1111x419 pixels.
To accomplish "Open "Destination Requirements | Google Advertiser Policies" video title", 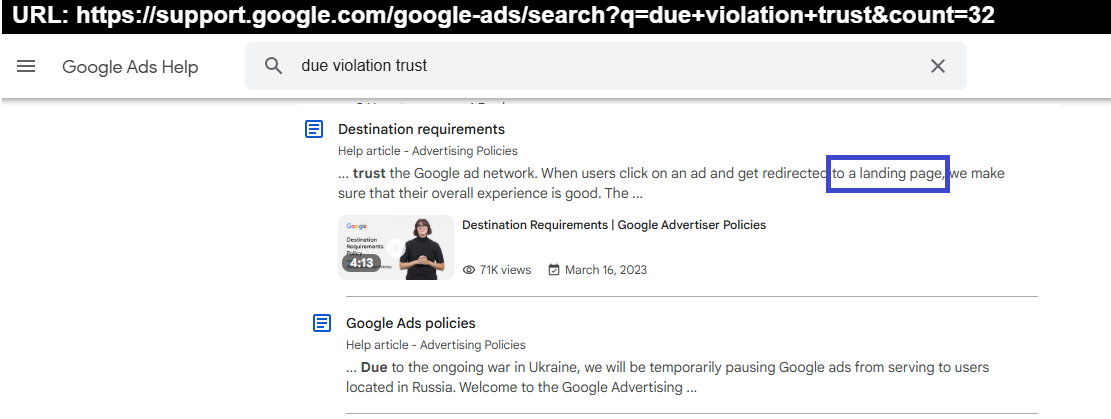I will [613, 225].
